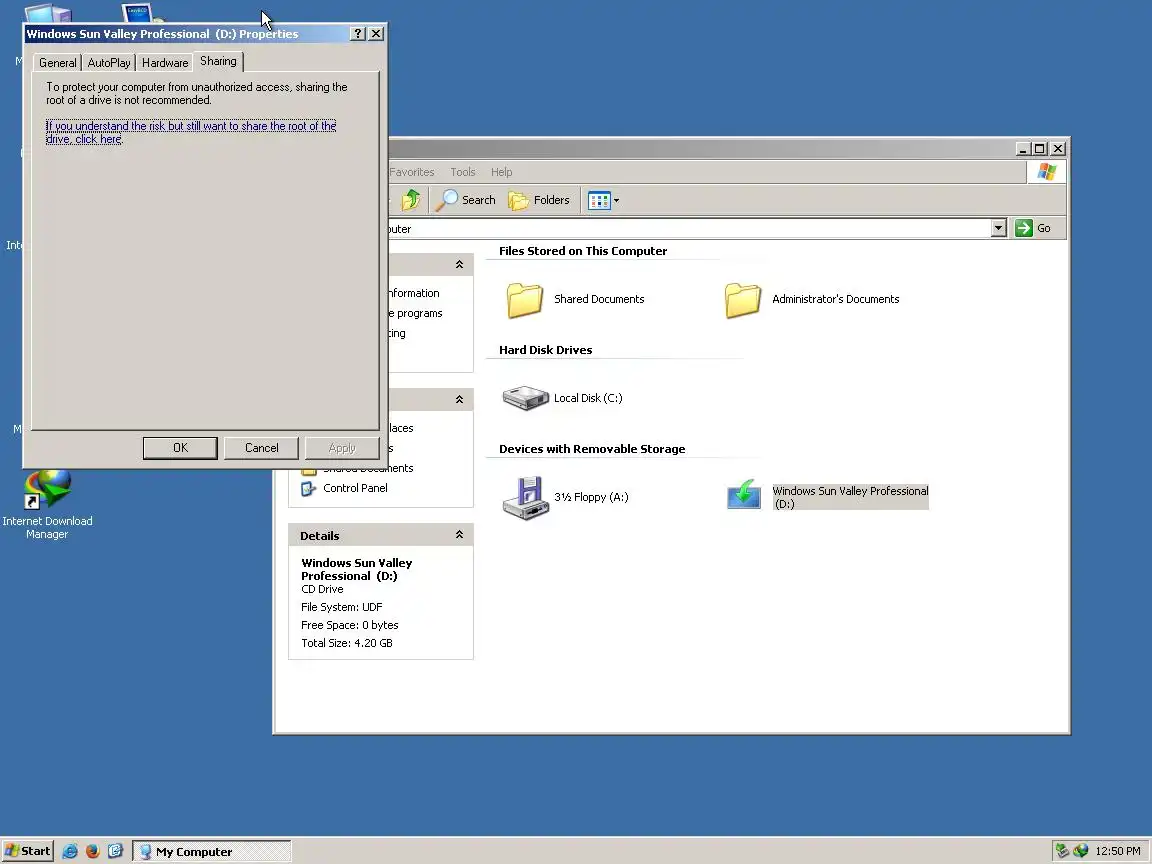1152x864 pixels.
Task: Select the Hardware tab
Action: point(165,62)
